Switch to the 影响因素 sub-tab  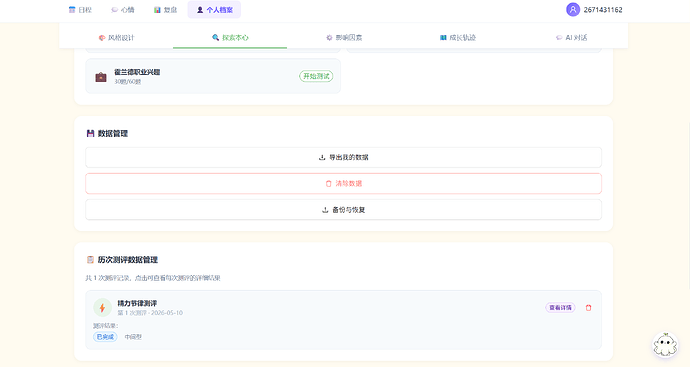[344, 37]
